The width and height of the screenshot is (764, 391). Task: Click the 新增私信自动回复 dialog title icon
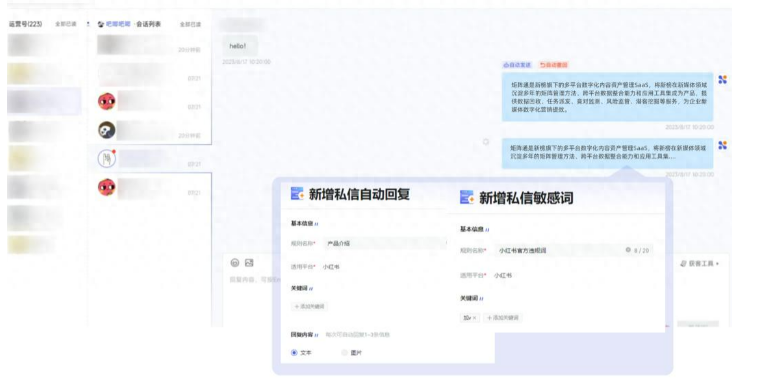pyautogui.click(x=297, y=194)
